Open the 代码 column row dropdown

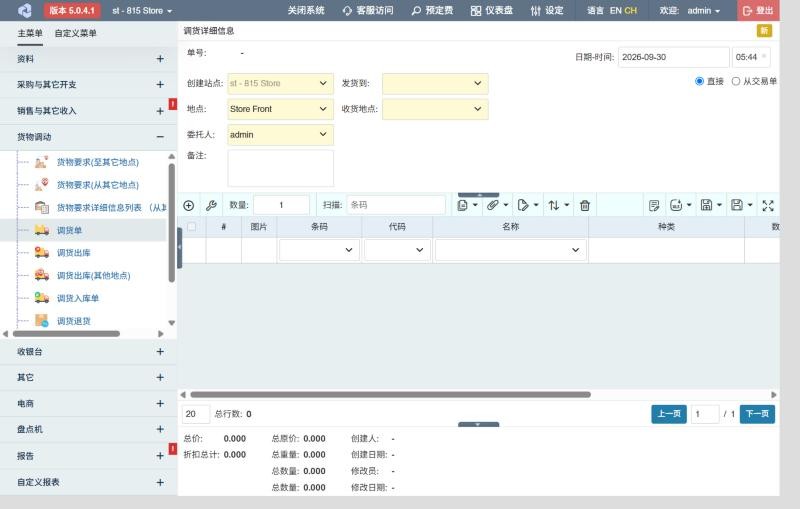coord(397,250)
